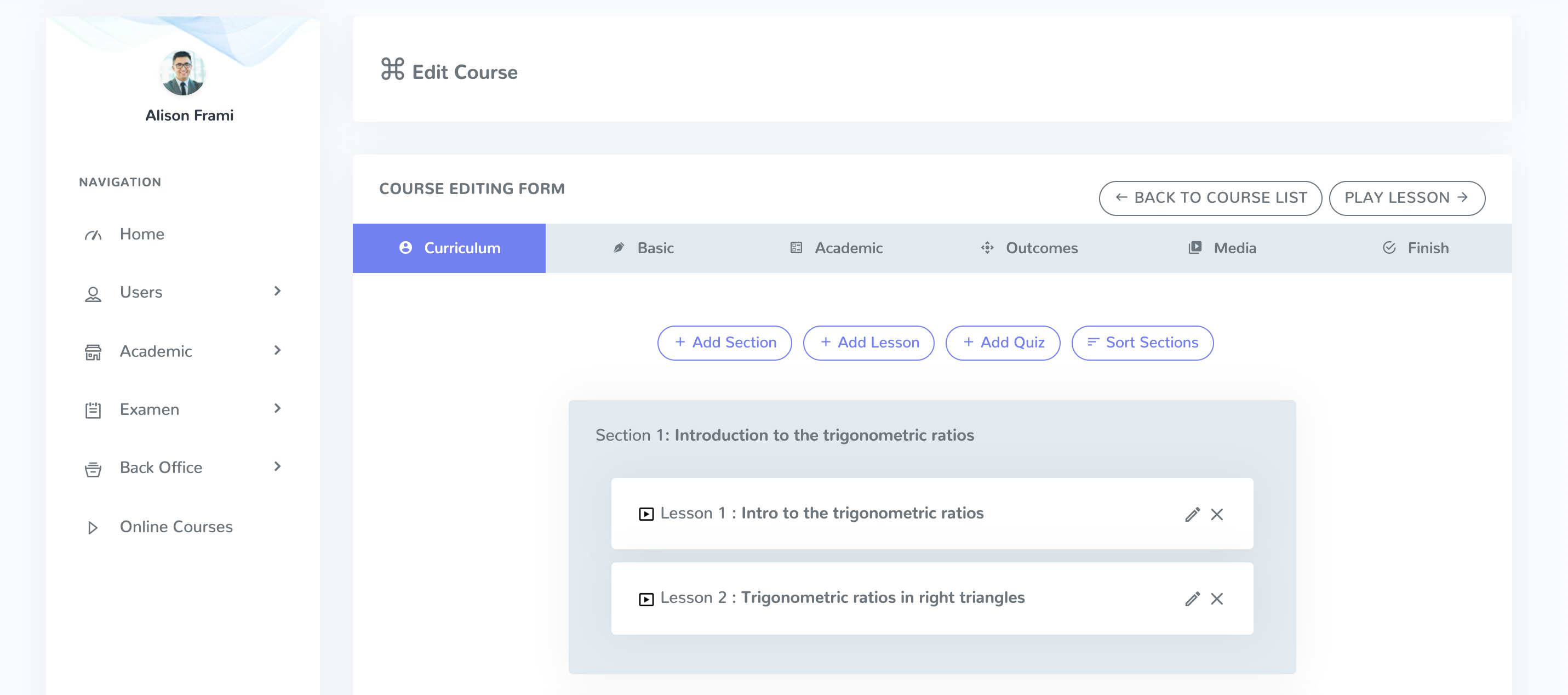Screen dimensions: 1568x695
Task: Click the video icon beside Lesson 1
Action: click(x=646, y=514)
